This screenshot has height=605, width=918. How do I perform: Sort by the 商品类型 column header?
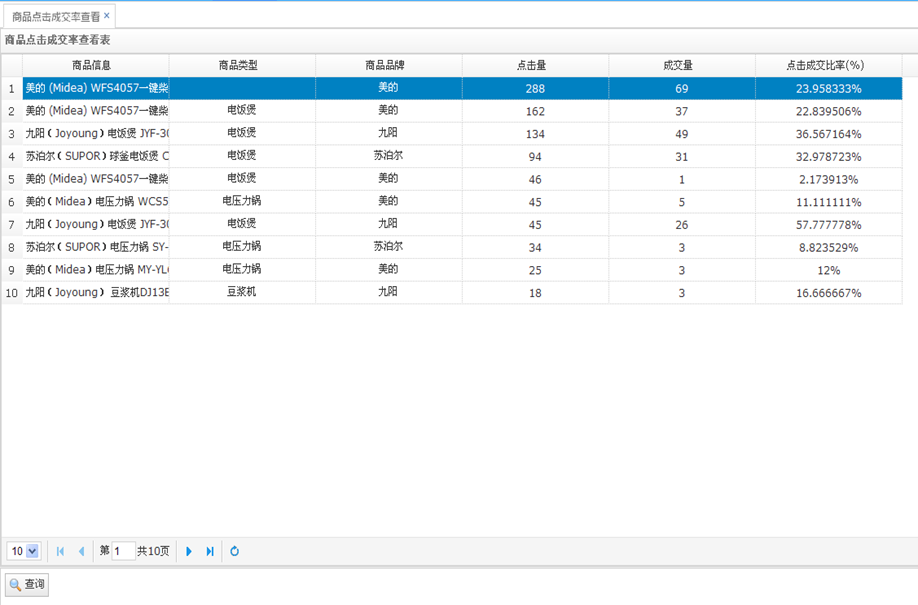tap(242, 65)
